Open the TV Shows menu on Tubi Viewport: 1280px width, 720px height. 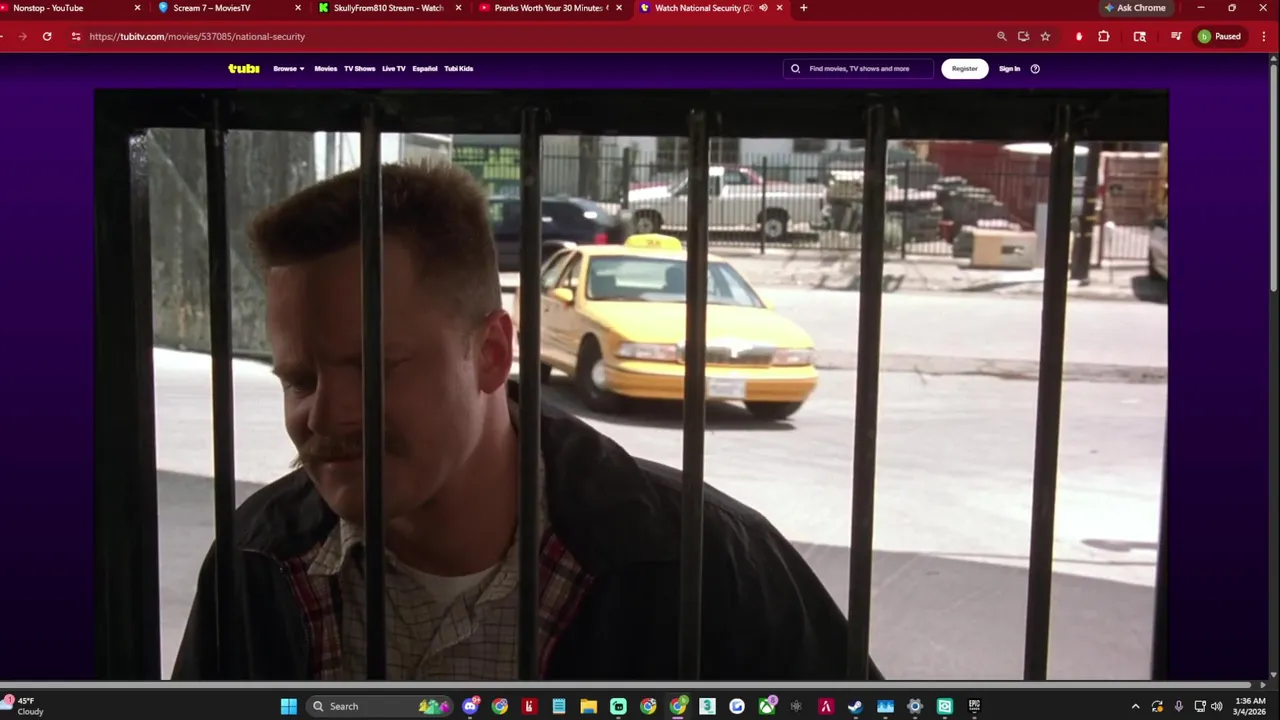(x=360, y=69)
